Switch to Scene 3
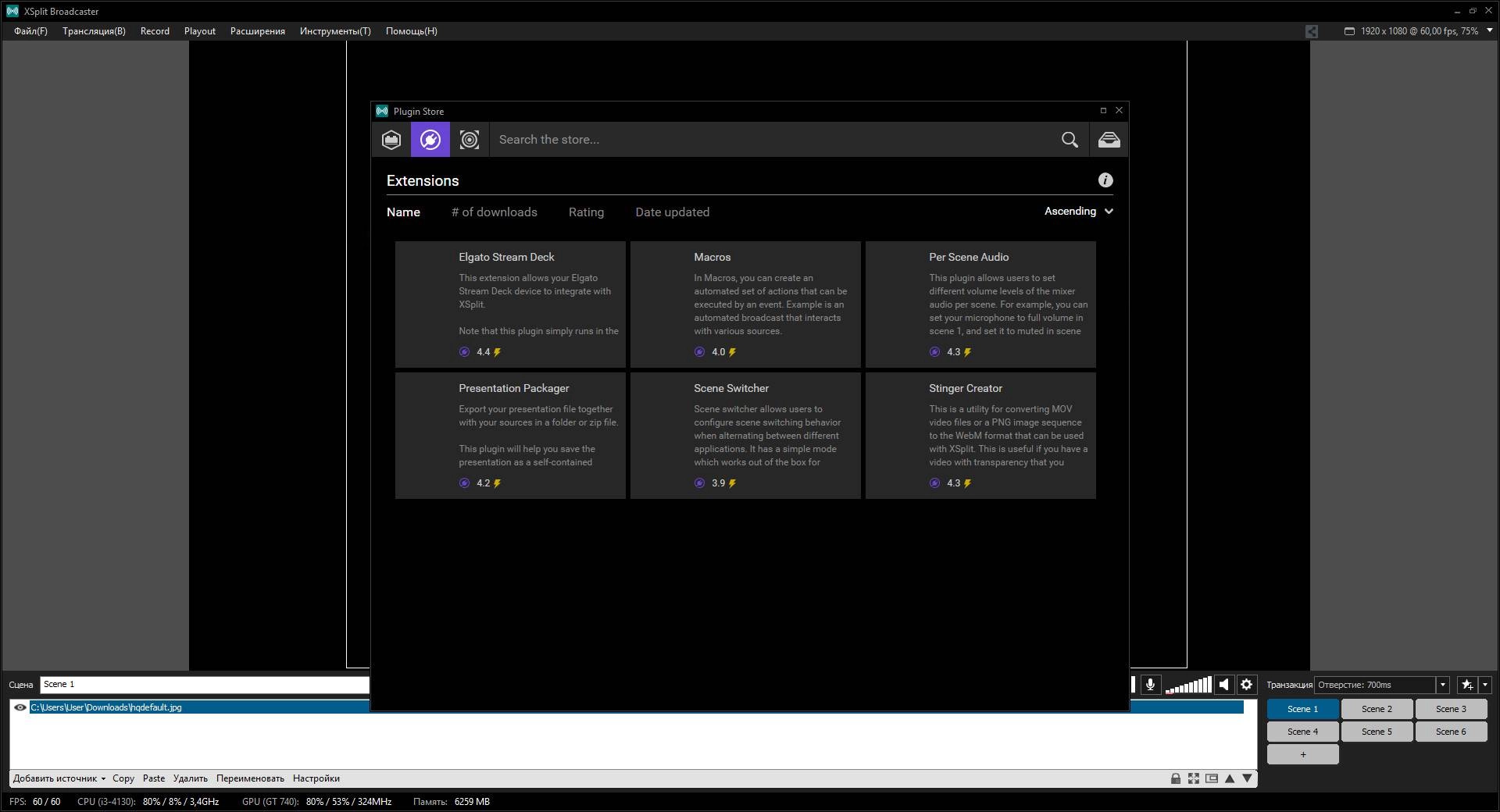 tap(1451, 709)
